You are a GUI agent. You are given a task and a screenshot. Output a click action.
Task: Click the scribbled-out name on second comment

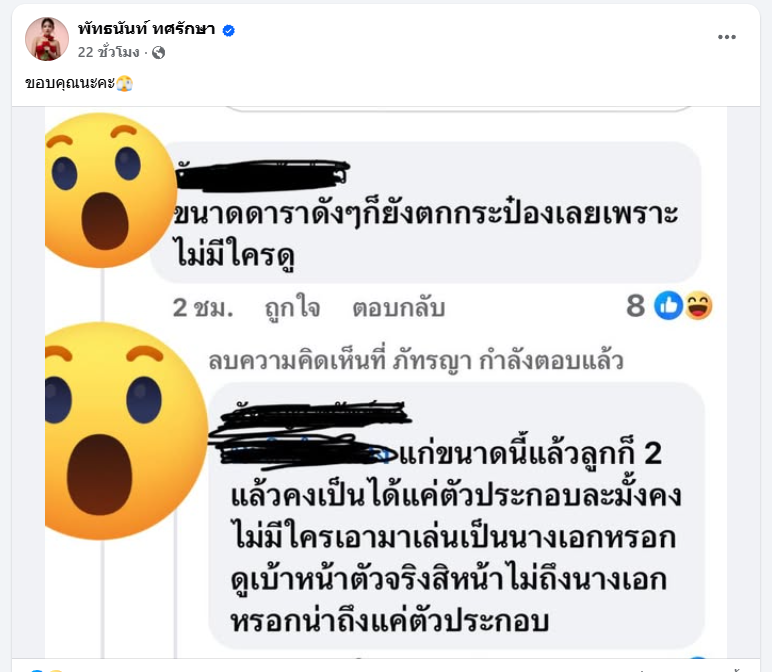point(310,433)
